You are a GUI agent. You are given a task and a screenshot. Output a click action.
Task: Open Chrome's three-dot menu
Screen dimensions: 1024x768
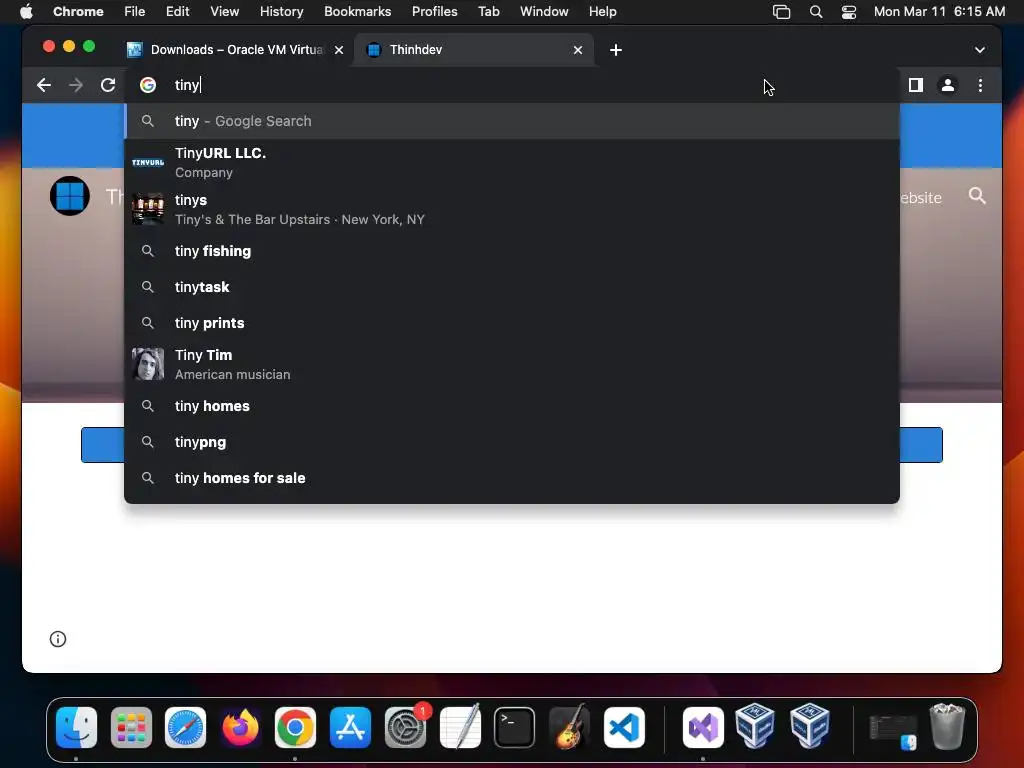[980, 85]
